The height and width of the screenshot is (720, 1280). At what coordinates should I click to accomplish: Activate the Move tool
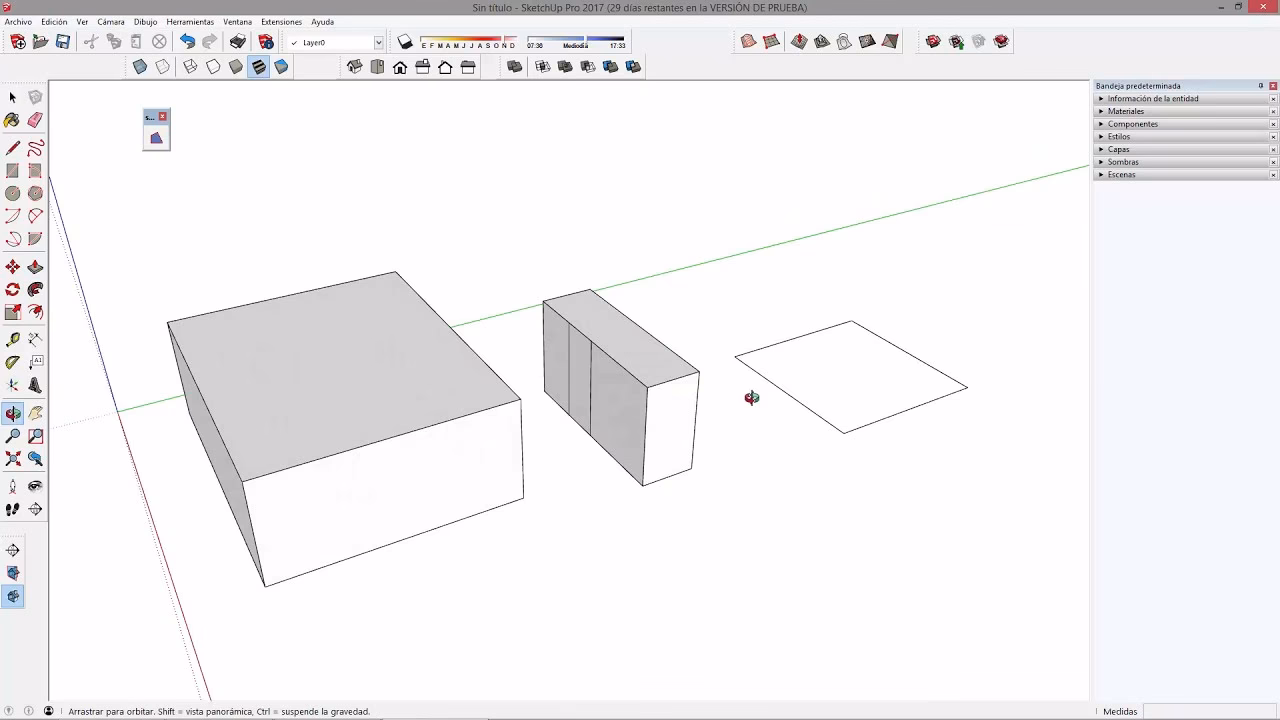(12, 266)
